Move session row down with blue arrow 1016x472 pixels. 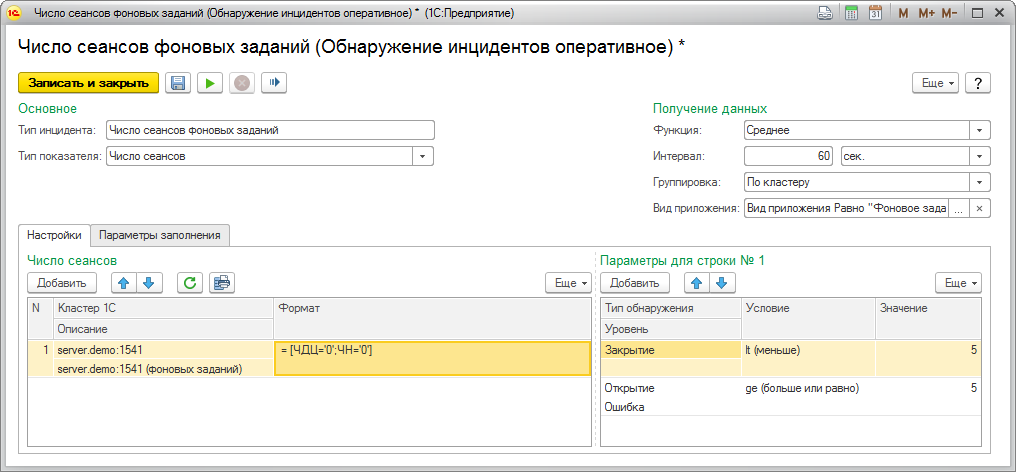coord(148,283)
